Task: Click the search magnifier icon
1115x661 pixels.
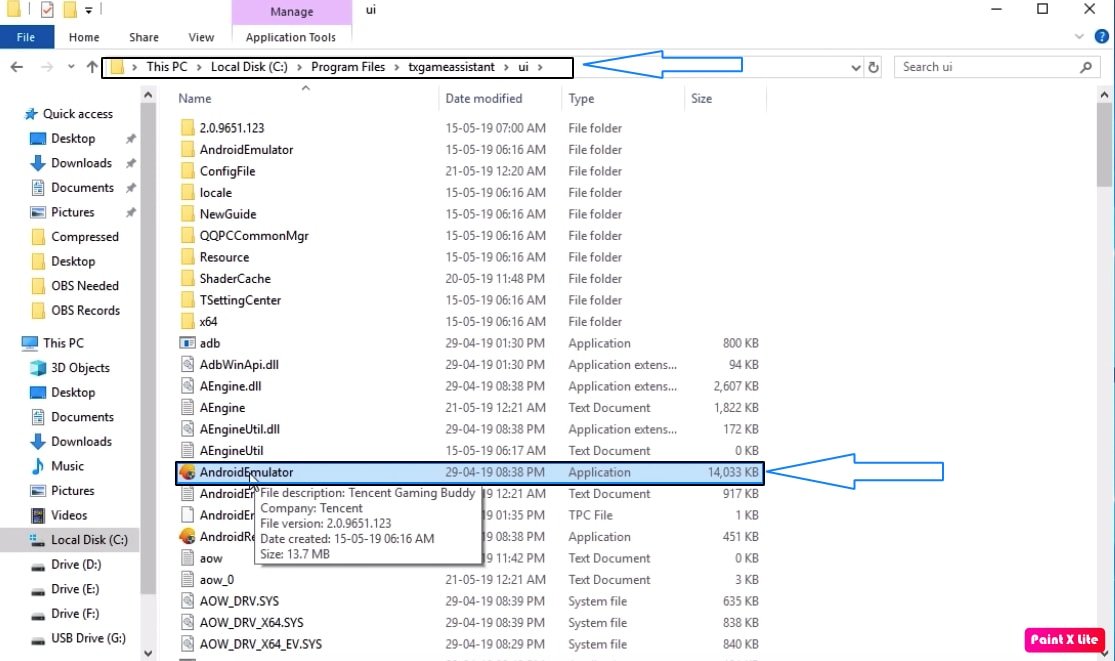Action: [x=1085, y=67]
